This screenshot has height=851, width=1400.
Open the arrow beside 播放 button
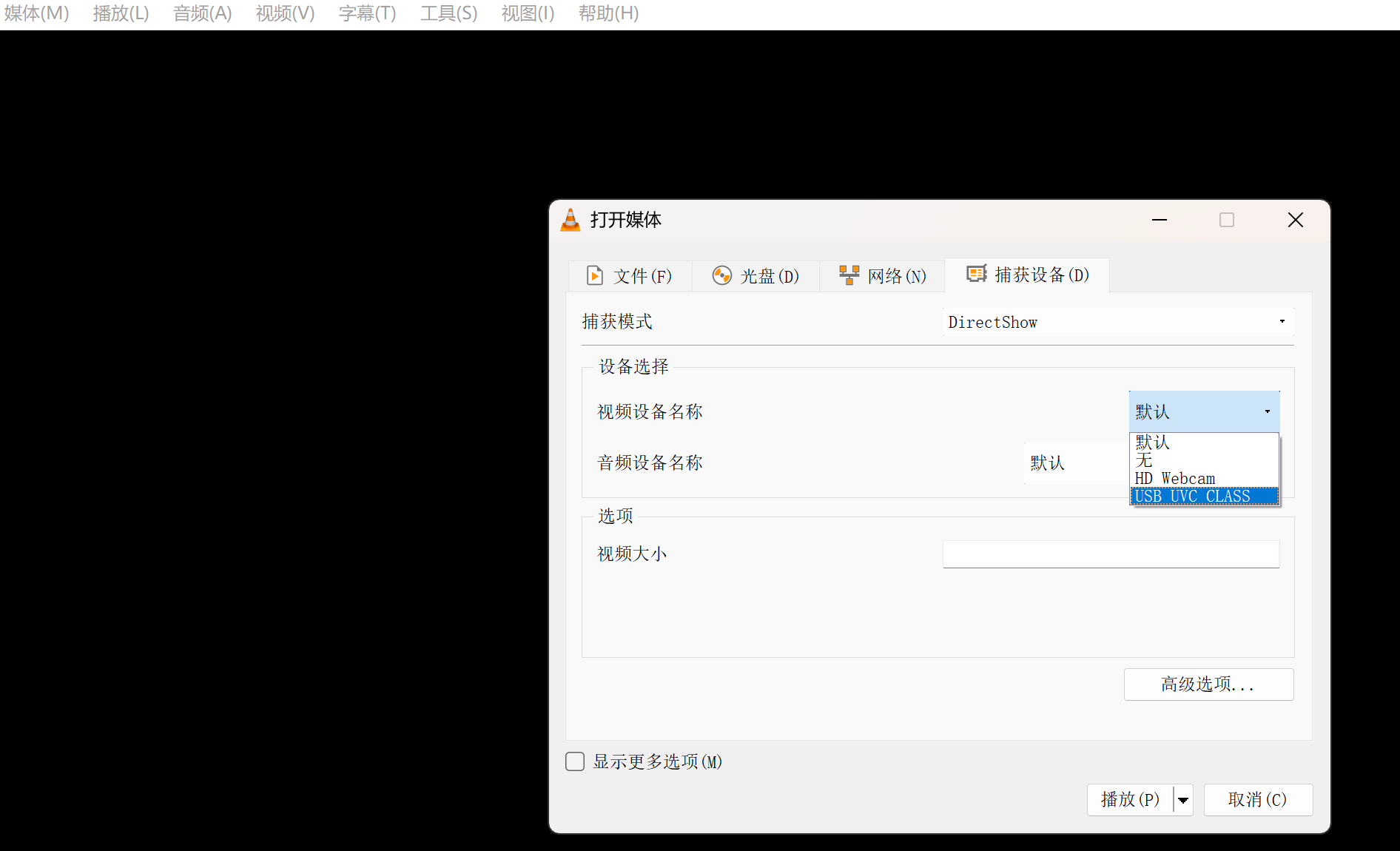(1183, 800)
